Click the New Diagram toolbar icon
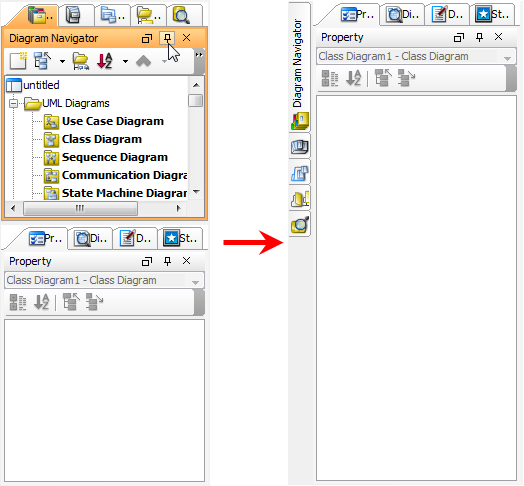The image size is (524, 486). (x=18, y=61)
